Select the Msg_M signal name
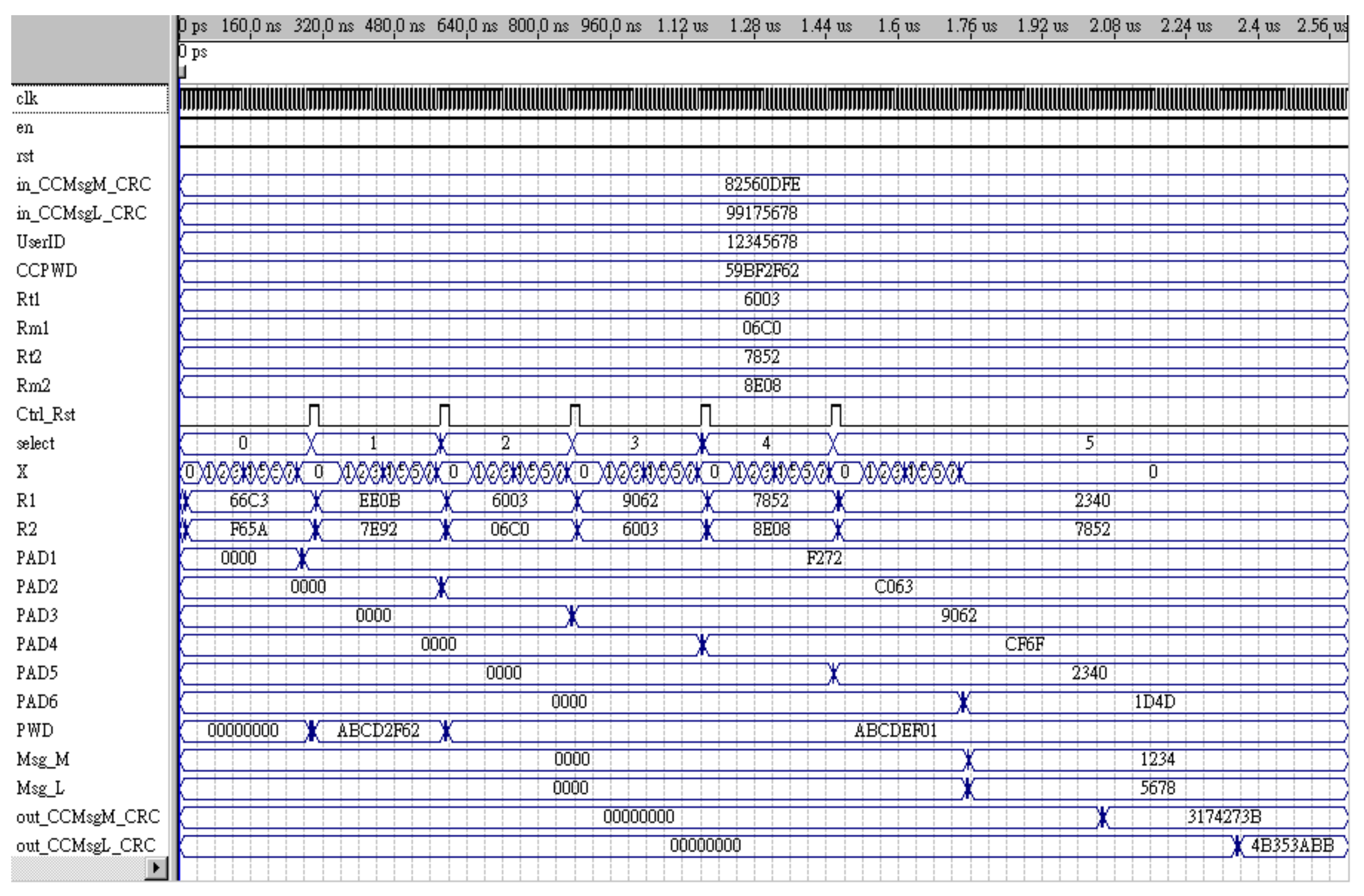Screen dimensions: 1364x896 (42, 759)
